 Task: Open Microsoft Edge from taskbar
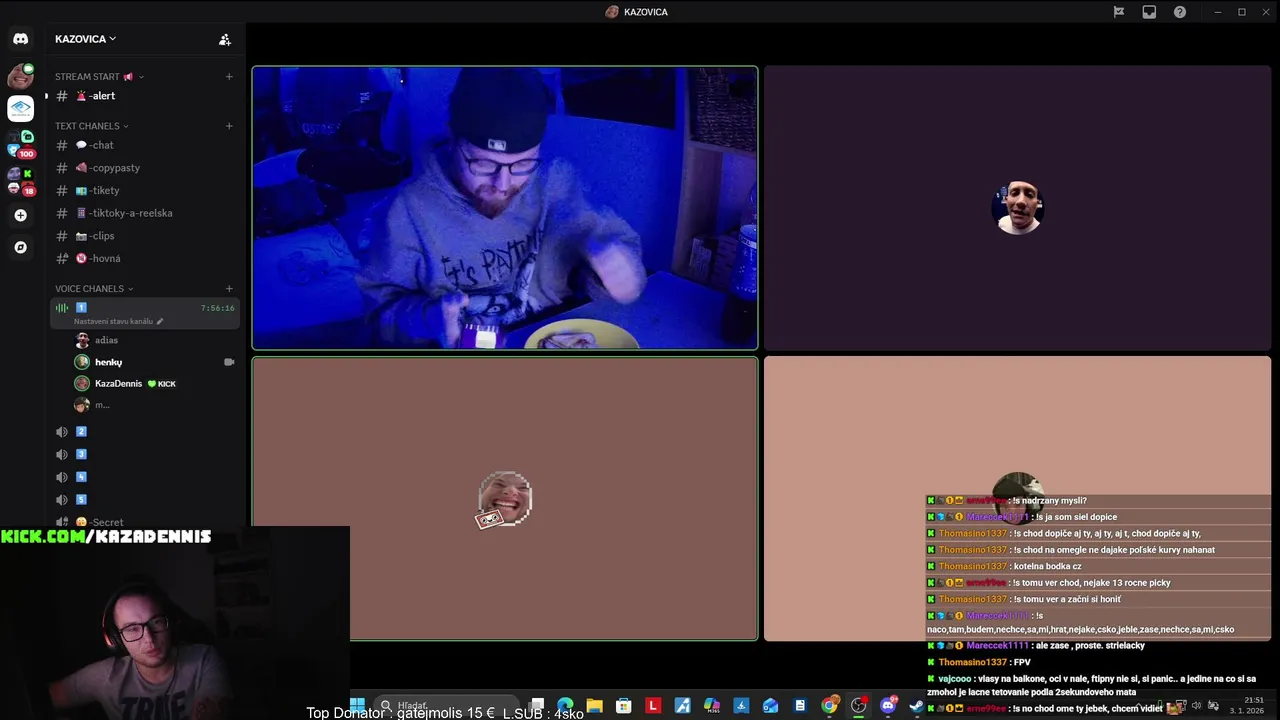pos(565,706)
